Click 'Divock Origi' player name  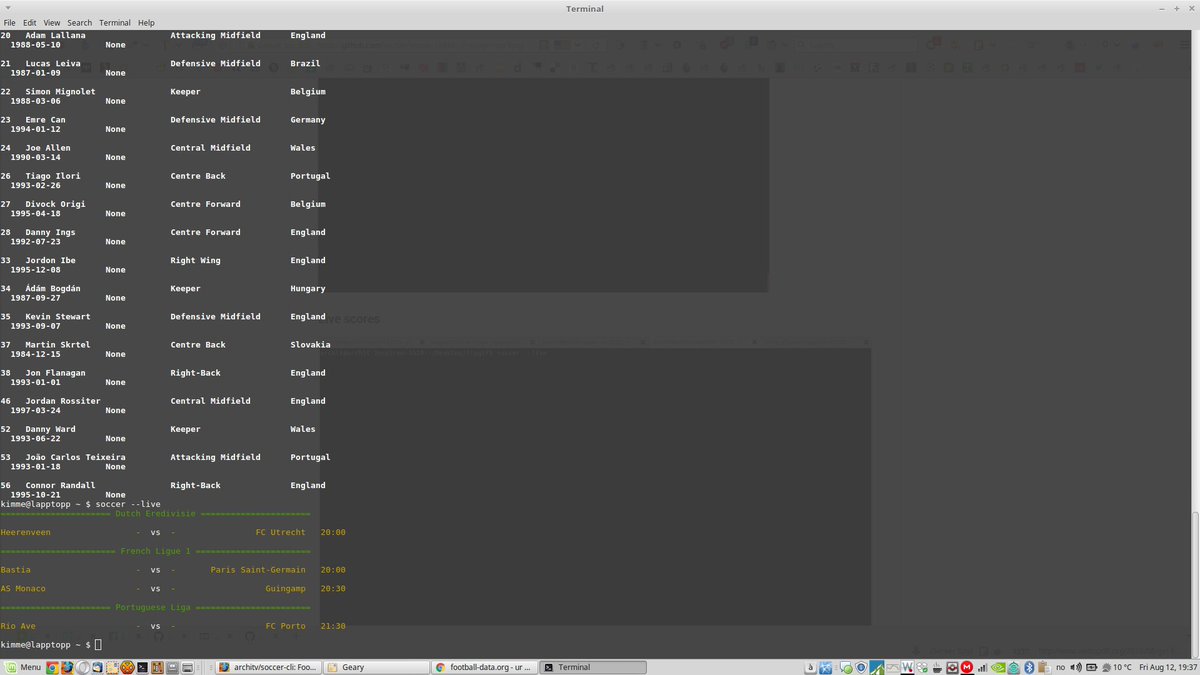click(56, 204)
